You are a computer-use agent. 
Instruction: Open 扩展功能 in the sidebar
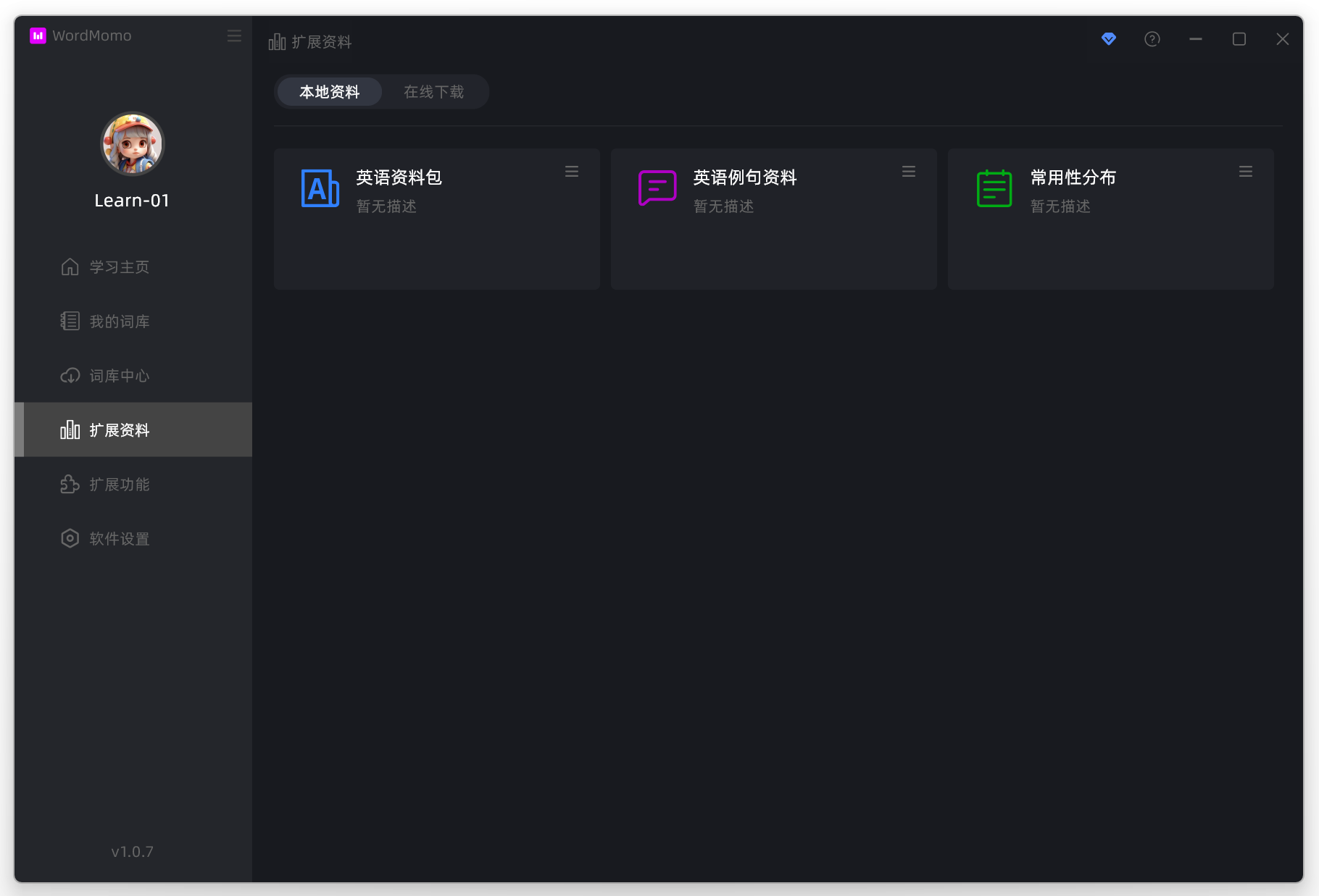click(x=119, y=485)
